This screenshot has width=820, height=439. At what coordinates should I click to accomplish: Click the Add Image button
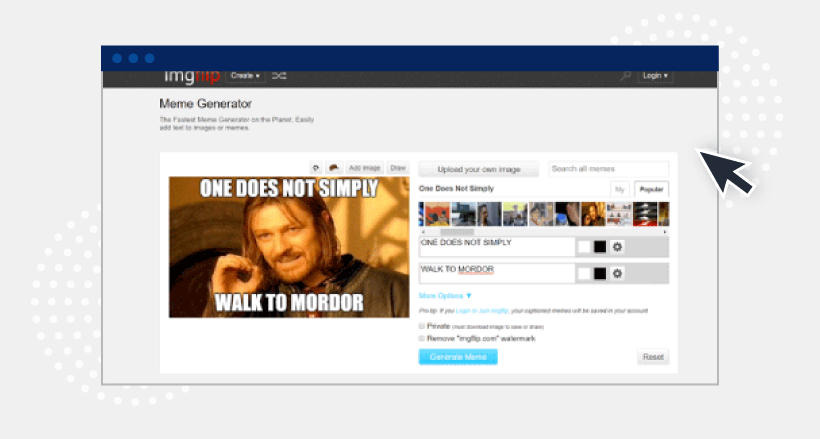click(x=365, y=168)
